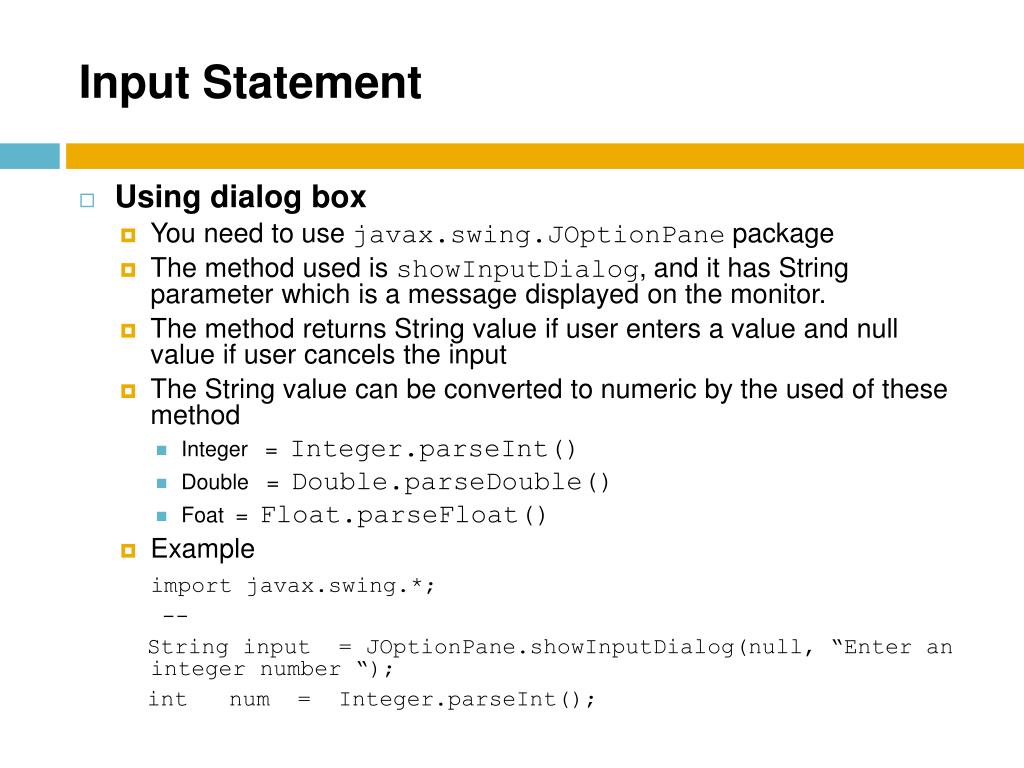Click the orange bullet before You need to use
This screenshot has width=1024, height=768.
tap(128, 235)
